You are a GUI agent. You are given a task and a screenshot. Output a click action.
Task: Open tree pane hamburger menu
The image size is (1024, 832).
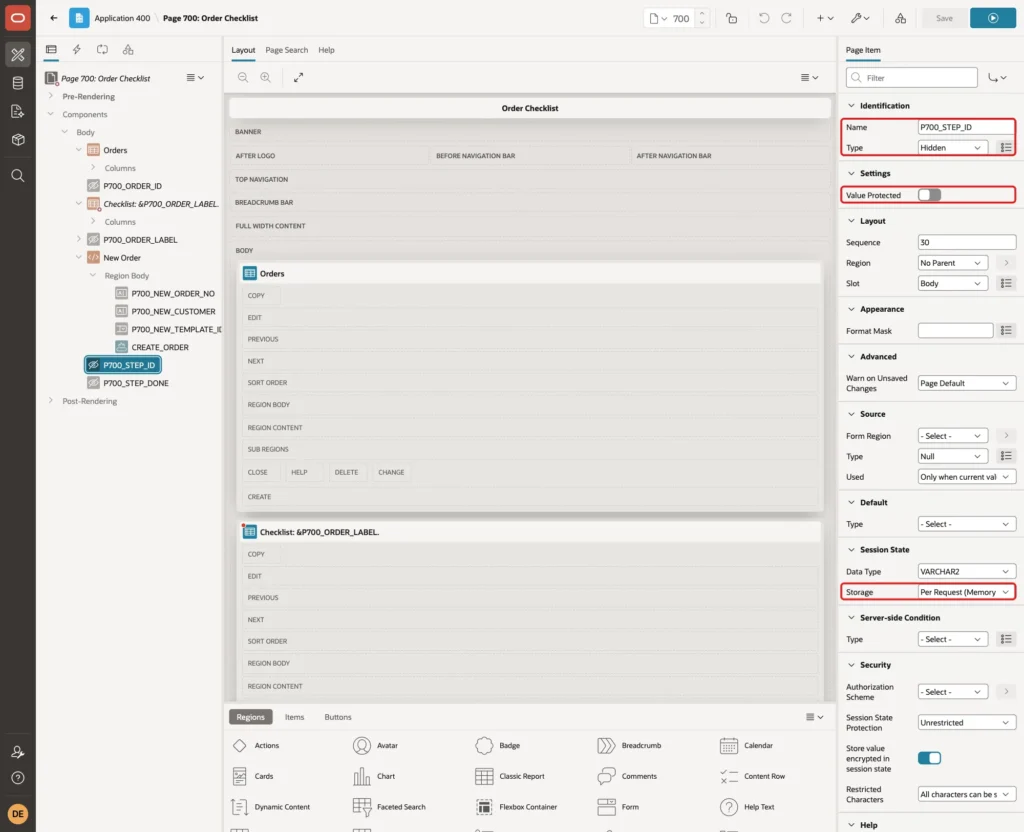[x=195, y=78]
